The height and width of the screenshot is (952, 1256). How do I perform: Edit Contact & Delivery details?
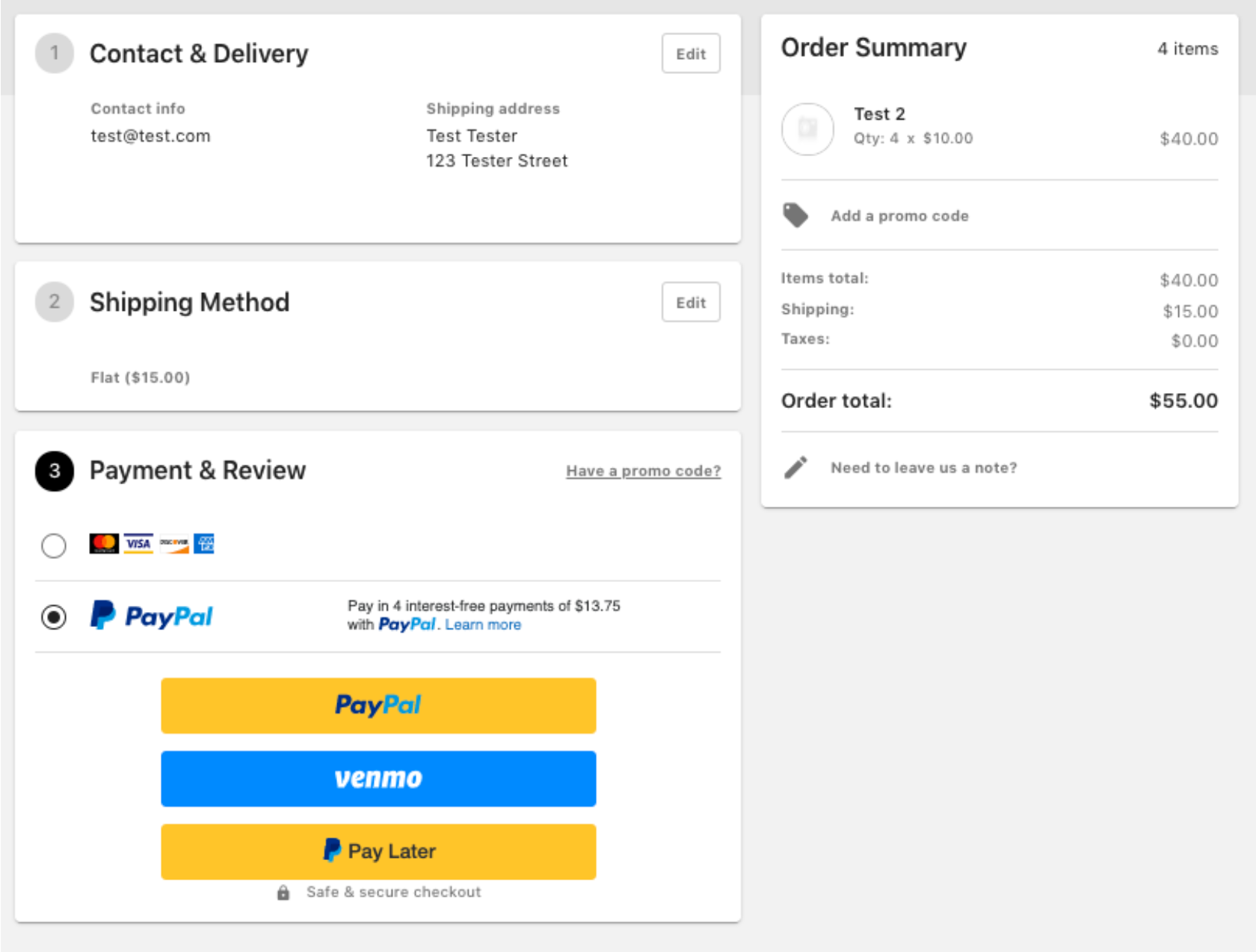[690, 54]
